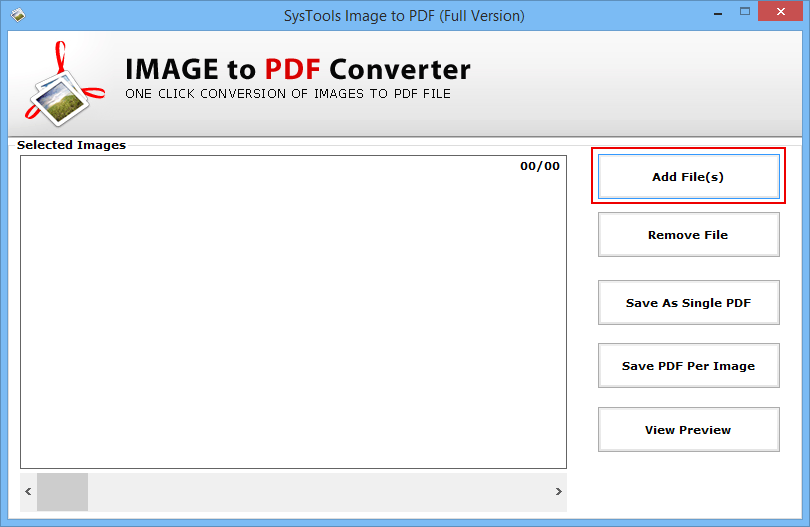Open View Preview
This screenshot has width=810, height=527.
(x=689, y=430)
